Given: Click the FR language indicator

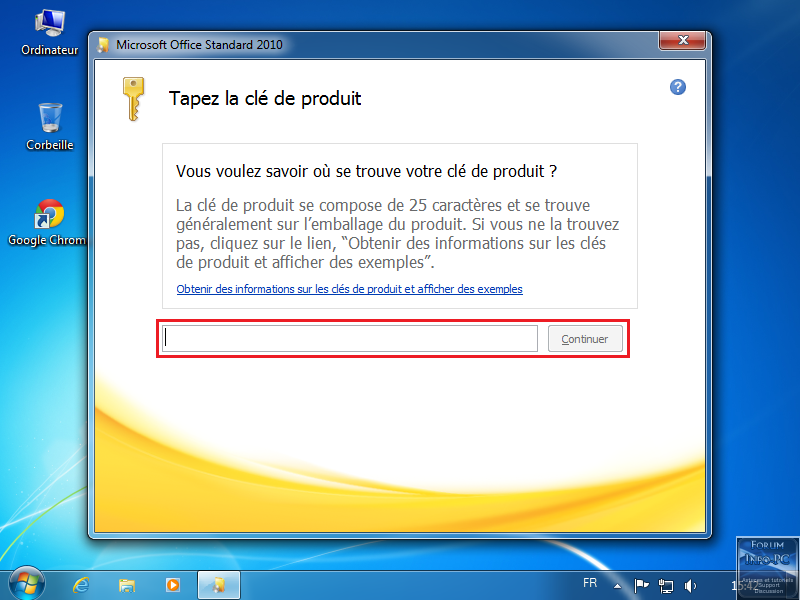Looking at the screenshot, I should point(590,583).
